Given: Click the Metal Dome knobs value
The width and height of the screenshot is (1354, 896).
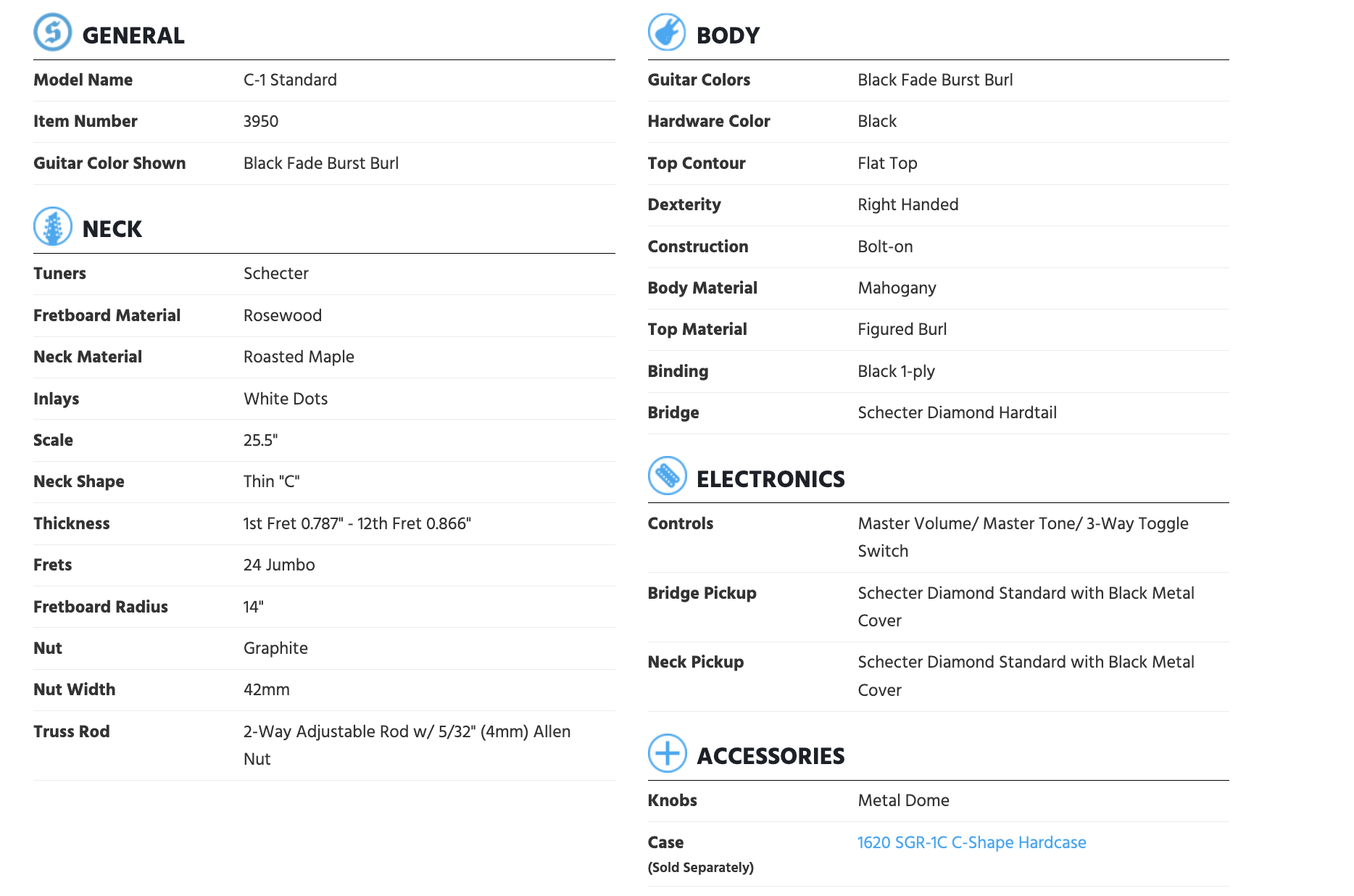Looking at the screenshot, I should pyautogui.click(x=903, y=800).
